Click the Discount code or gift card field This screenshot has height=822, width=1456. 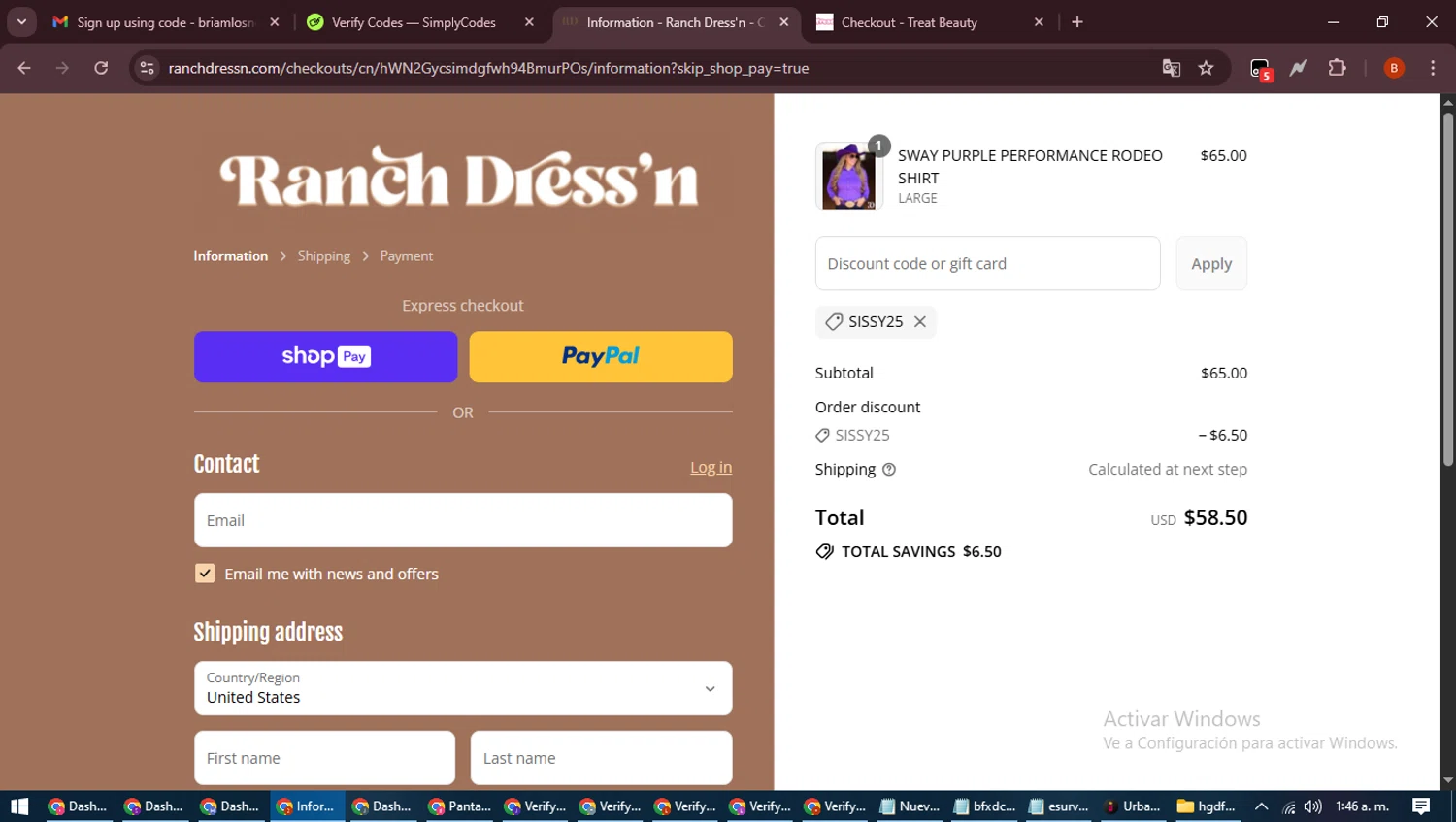987,263
